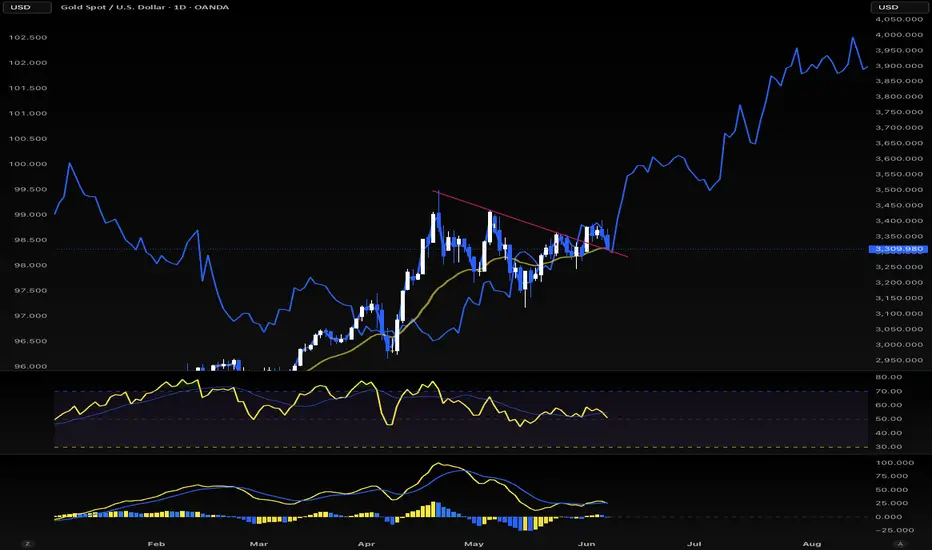The height and width of the screenshot is (550, 932).
Task: Toggle the A auto-scale button at bottom right
Action: pyautogui.click(x=900, y=543)
